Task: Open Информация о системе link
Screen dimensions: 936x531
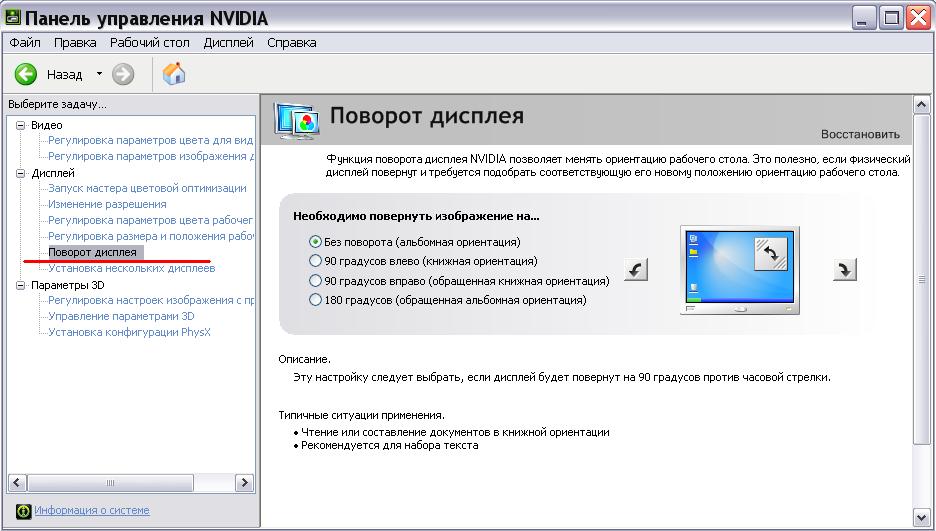Action: pyautogui.click(x=92, y=510)
